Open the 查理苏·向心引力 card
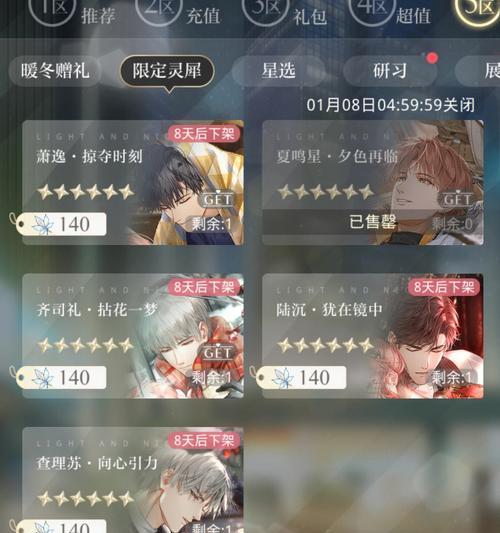Image resolution: width=500 pixels, height=533 pixels. pyautogui.click(x=133, y=480)
